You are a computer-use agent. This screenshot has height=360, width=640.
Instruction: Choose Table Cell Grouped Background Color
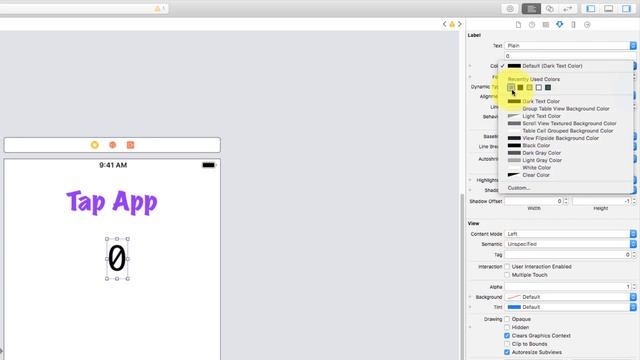[x=566, y=131]
